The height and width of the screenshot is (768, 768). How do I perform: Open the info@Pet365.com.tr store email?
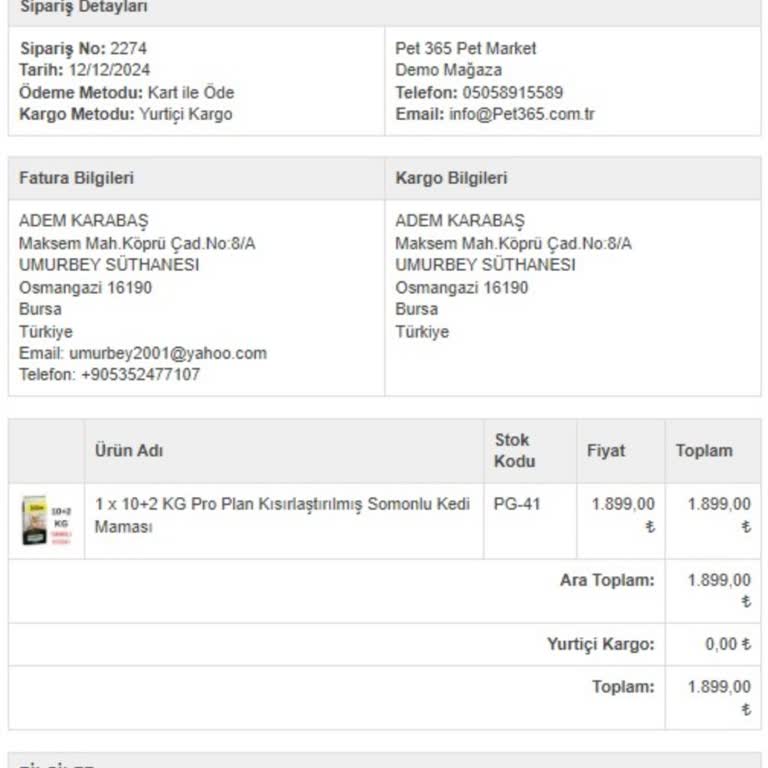coord(522,114)
